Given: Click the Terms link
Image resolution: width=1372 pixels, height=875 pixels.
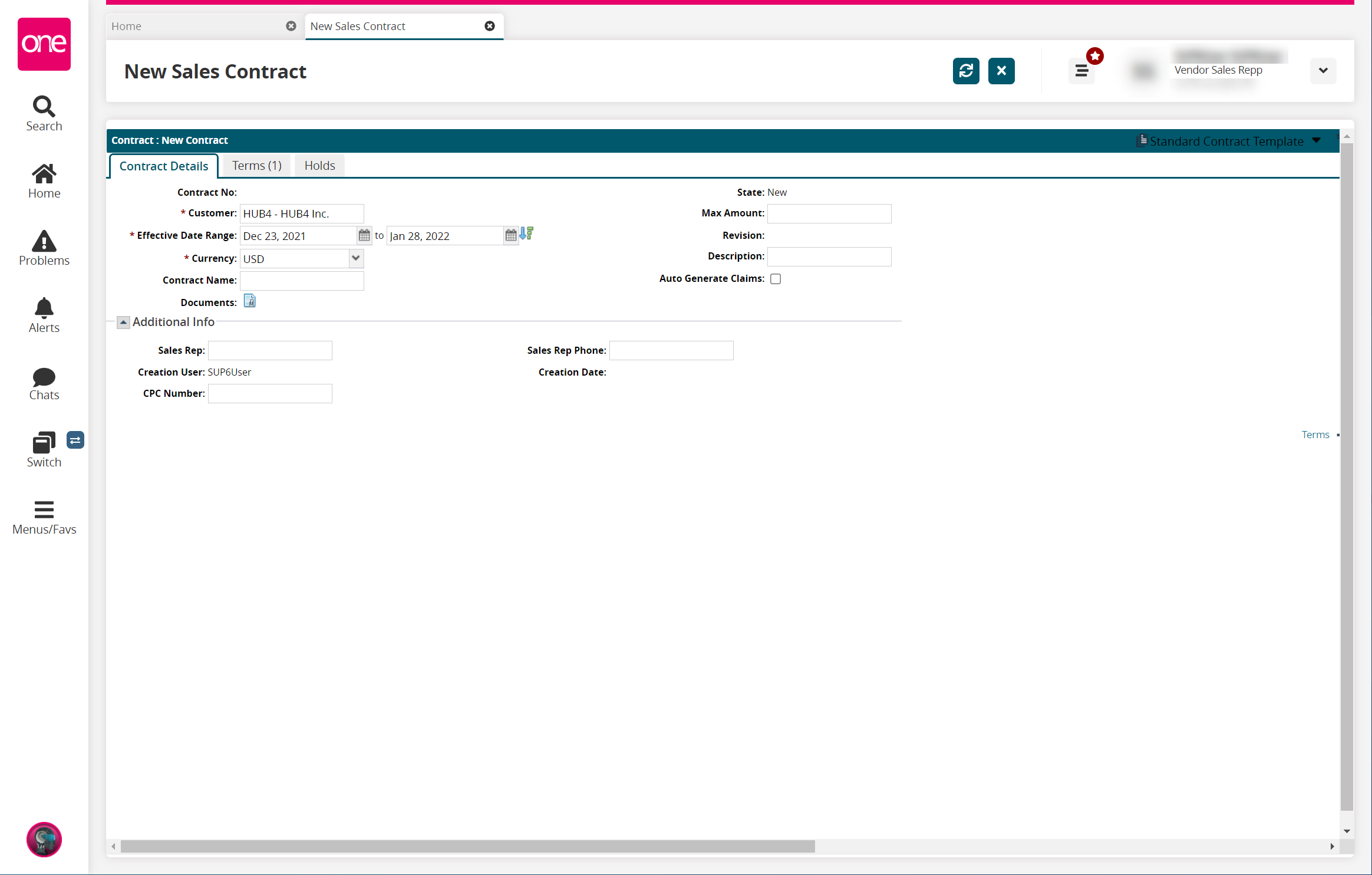Looking at the screenshot, I should tap(1315, 435).
